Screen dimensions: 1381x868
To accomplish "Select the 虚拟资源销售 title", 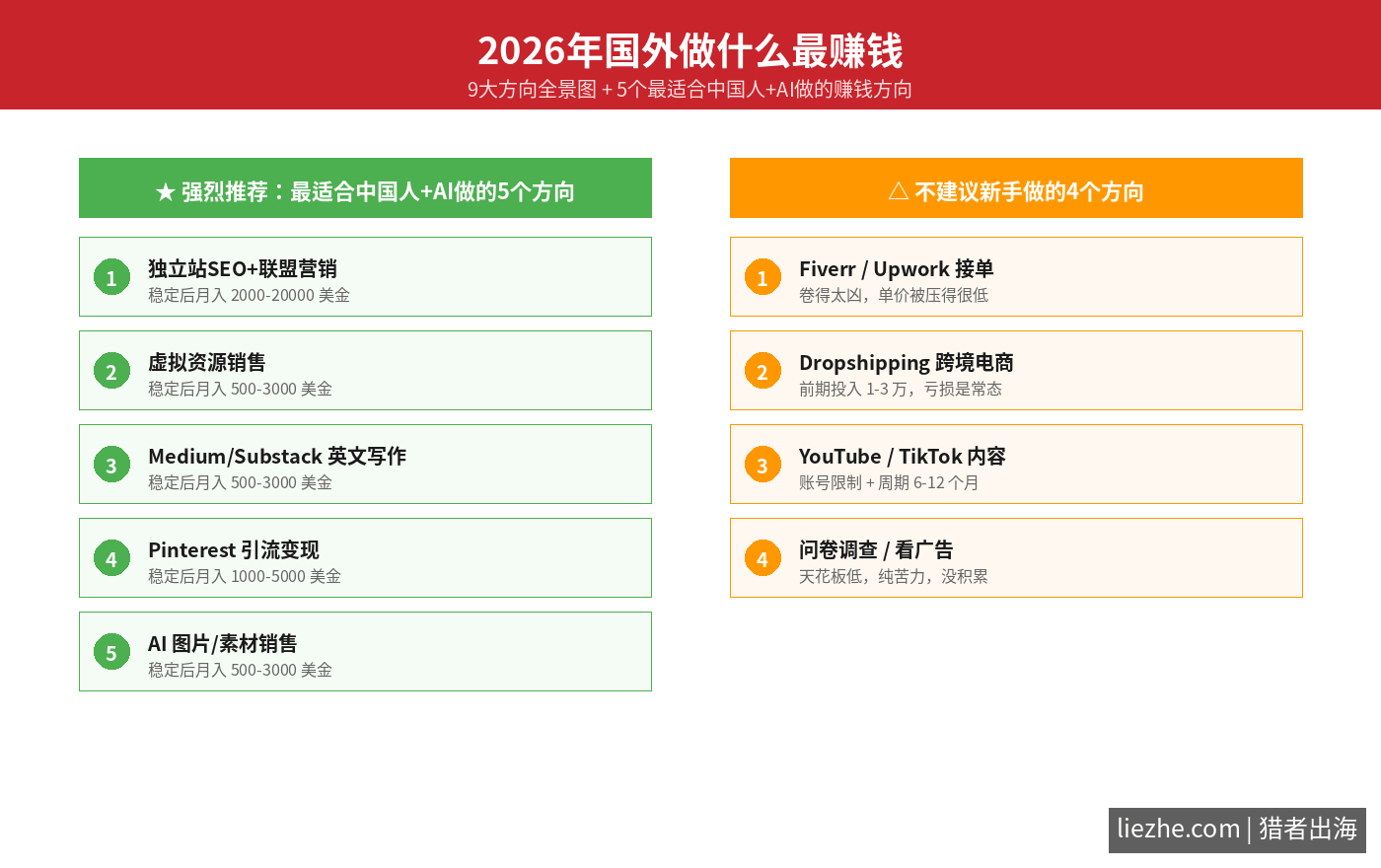I will [207, 362].
